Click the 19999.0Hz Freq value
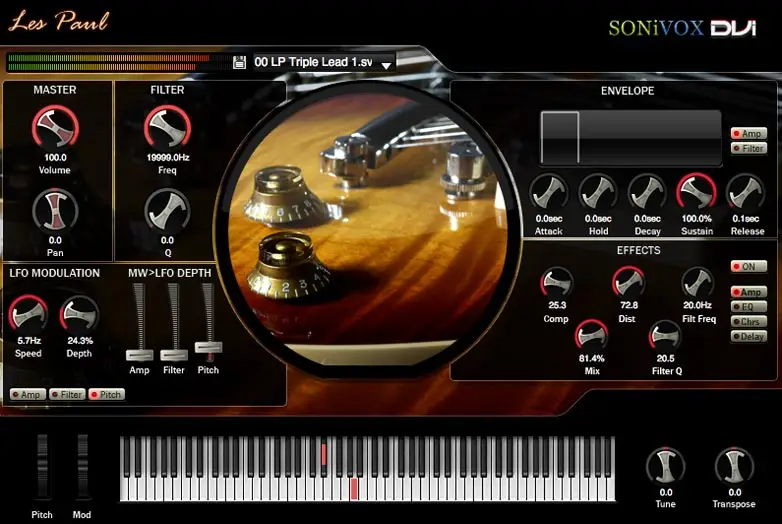The image size is (782, 524). pos(168,158)
